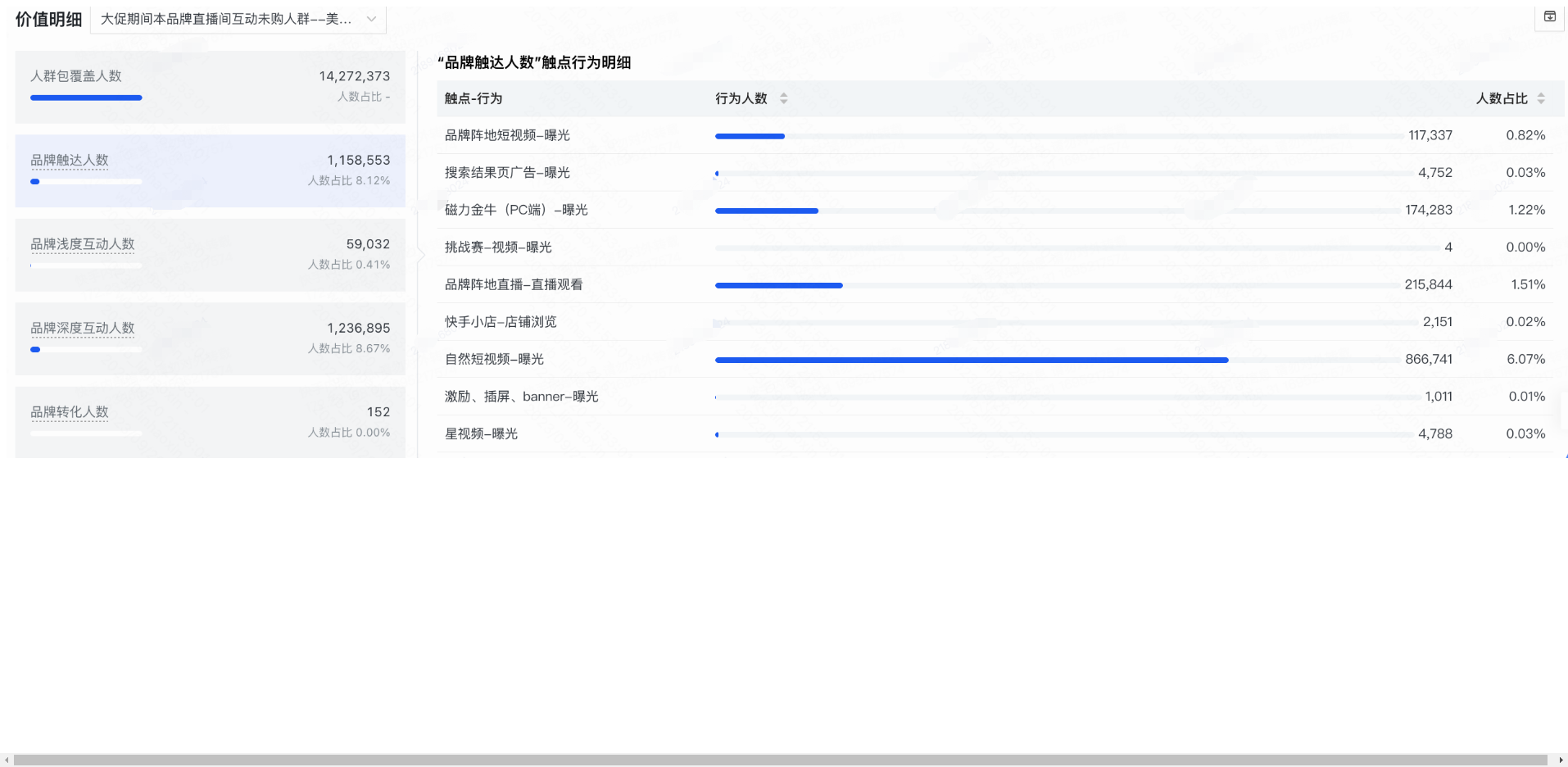Viewport: 1568px width, 767px height.
Task: Select the highlighted 品牌触达人数 card
Action: (x=210, y=171)
